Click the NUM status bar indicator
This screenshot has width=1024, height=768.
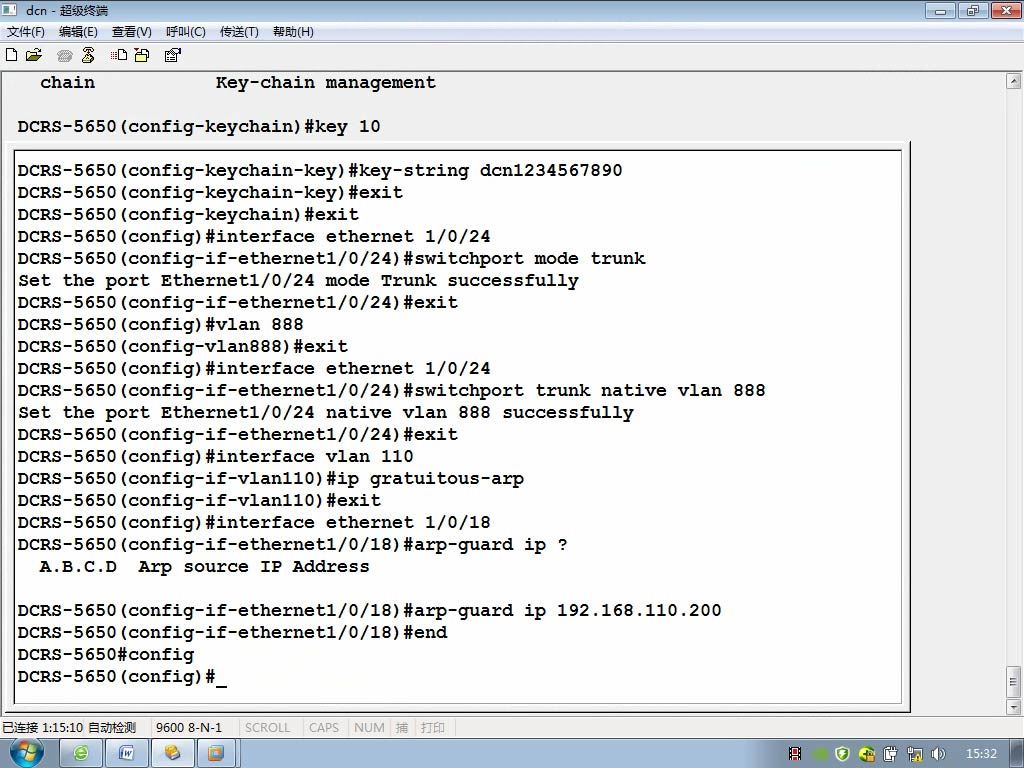[x=369, y=728]
